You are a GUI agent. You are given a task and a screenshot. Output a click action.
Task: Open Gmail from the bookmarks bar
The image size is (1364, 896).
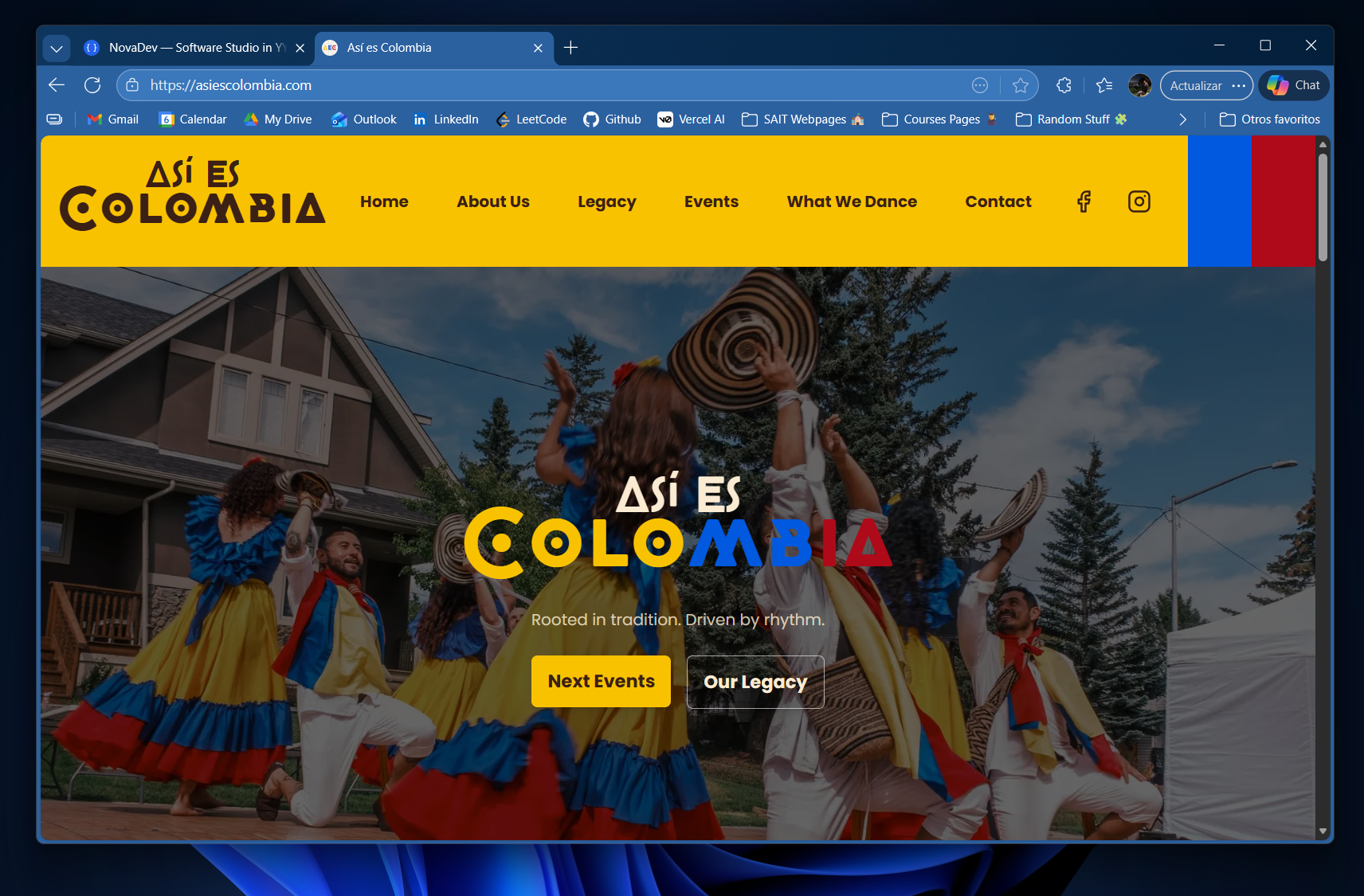(112, 119)
